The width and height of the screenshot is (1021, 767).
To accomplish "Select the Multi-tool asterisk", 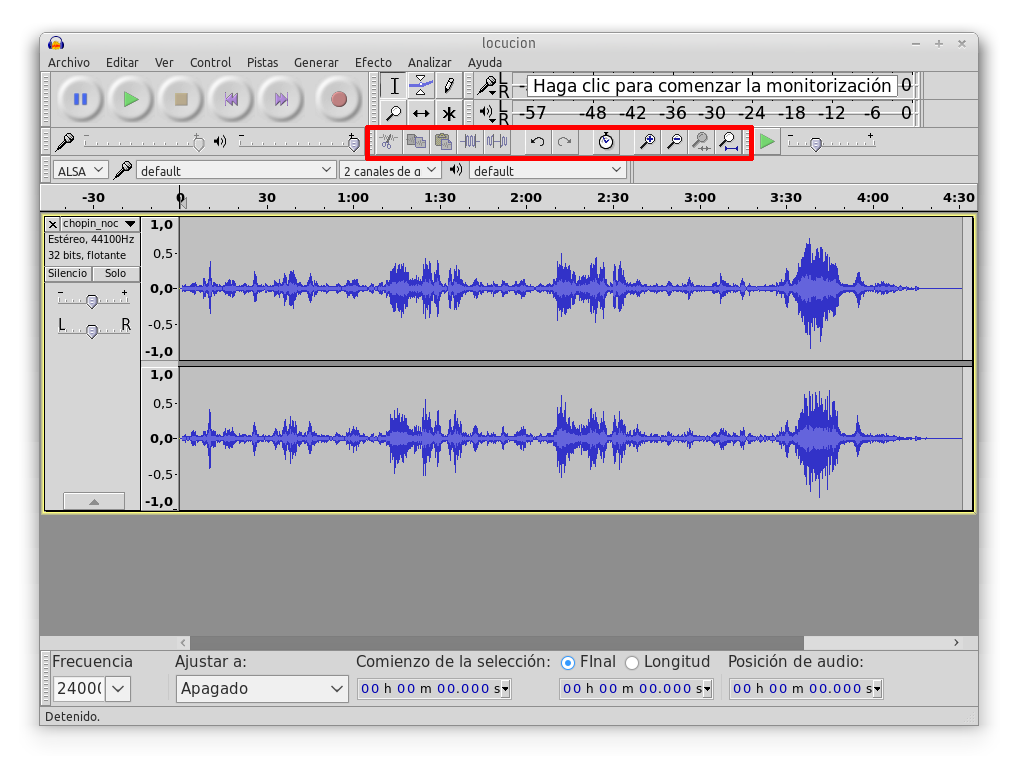I will point(449,113).
